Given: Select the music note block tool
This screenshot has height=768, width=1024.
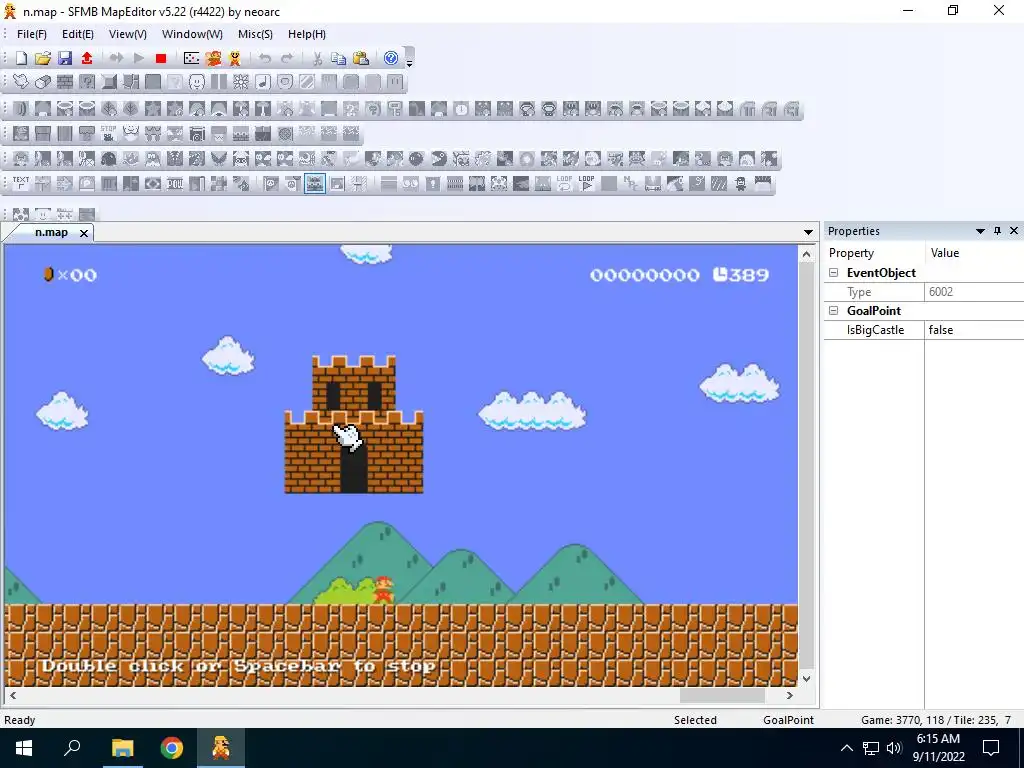Looking at the screenshot, I should (263, 82).
